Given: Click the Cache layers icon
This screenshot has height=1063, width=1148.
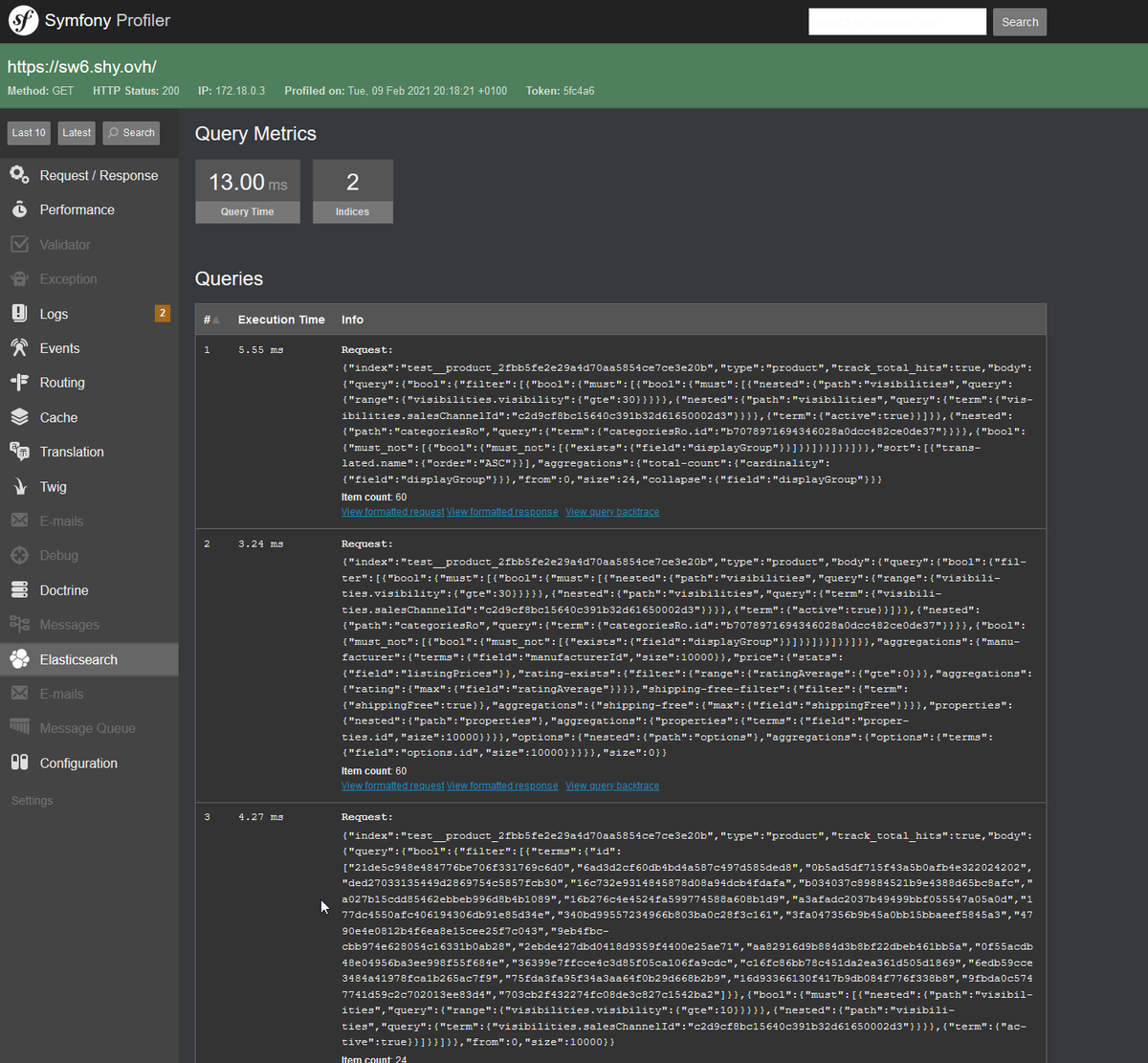Looking at the screenshot, I should pyautogui.click(x=19, y=417).
